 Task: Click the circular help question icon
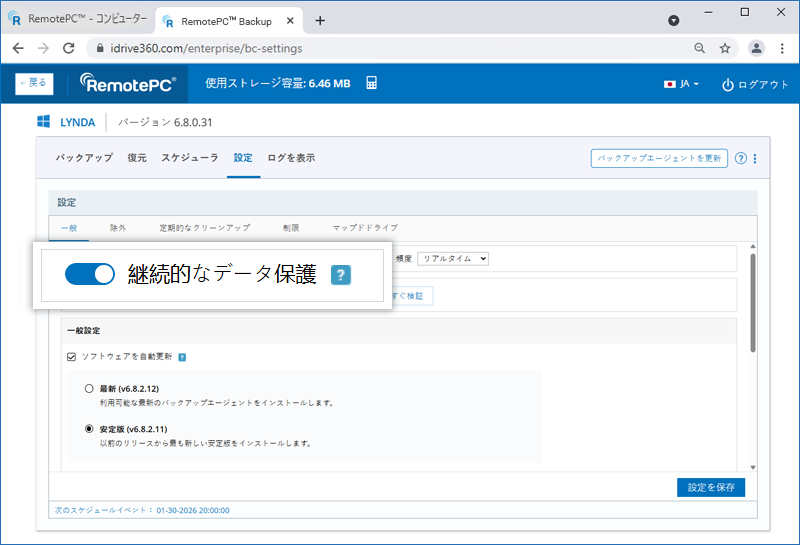[x=741, y=158]
